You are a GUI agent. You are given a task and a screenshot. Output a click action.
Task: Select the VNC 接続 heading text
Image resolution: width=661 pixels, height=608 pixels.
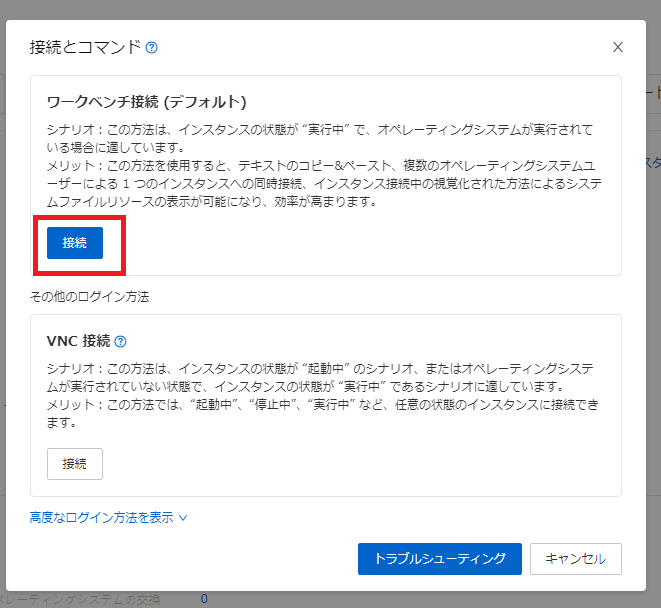pos(78,341)
